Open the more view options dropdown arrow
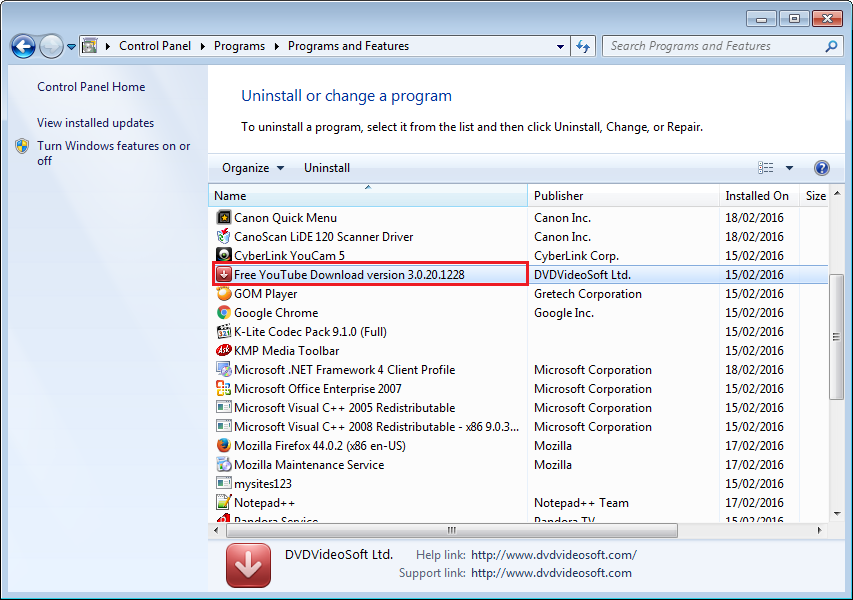Image resolution: width=853 pixels, height=600 pixels. pos(789,168)
